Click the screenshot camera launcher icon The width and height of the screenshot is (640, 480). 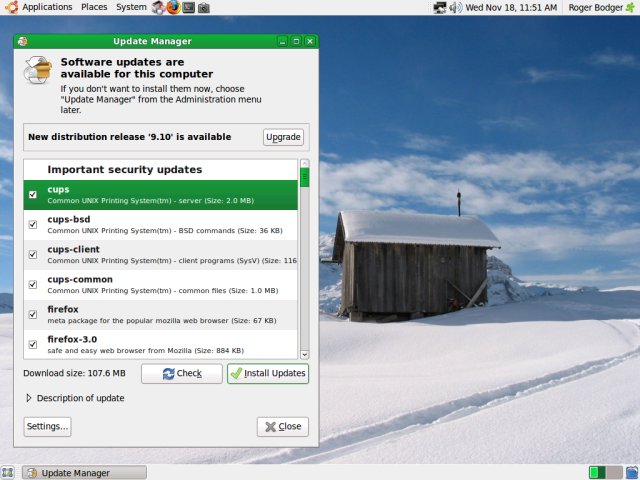[204, 8]
